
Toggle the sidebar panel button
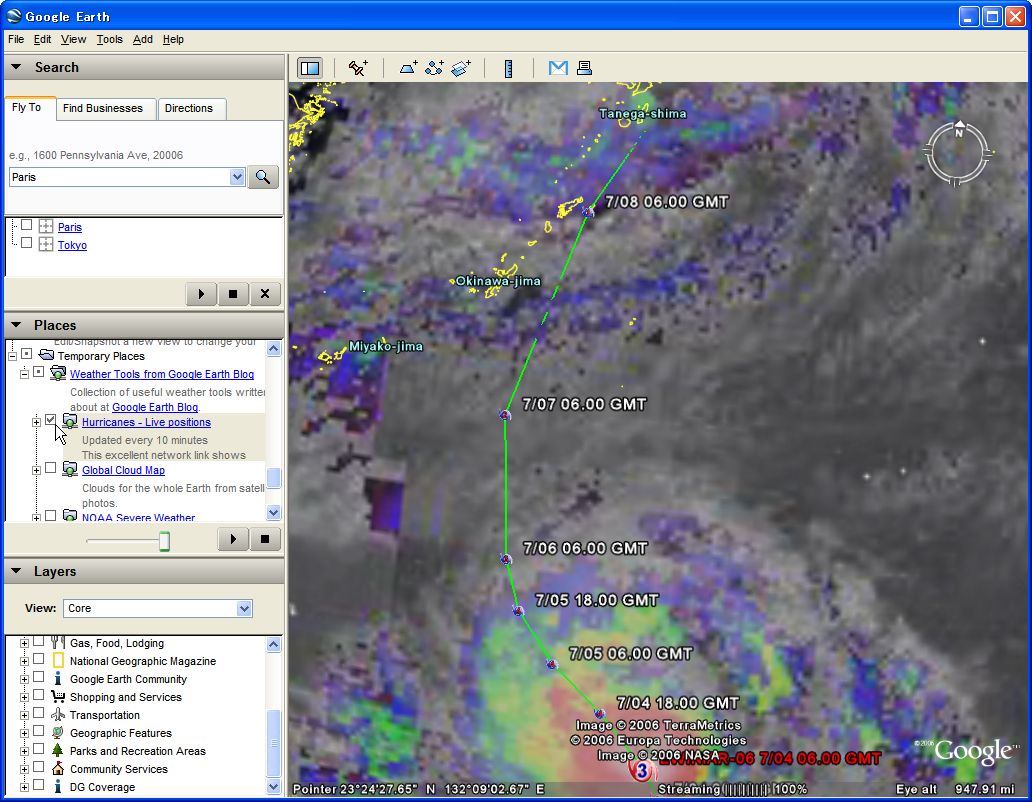tap(310, 68)
